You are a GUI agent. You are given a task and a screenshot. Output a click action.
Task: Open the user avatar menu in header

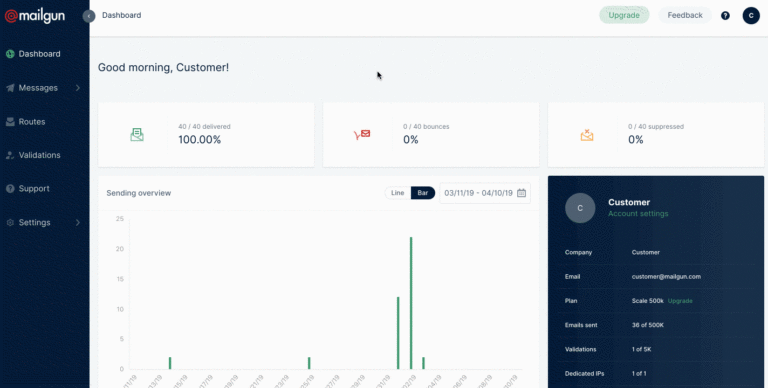tap(751, 16)
